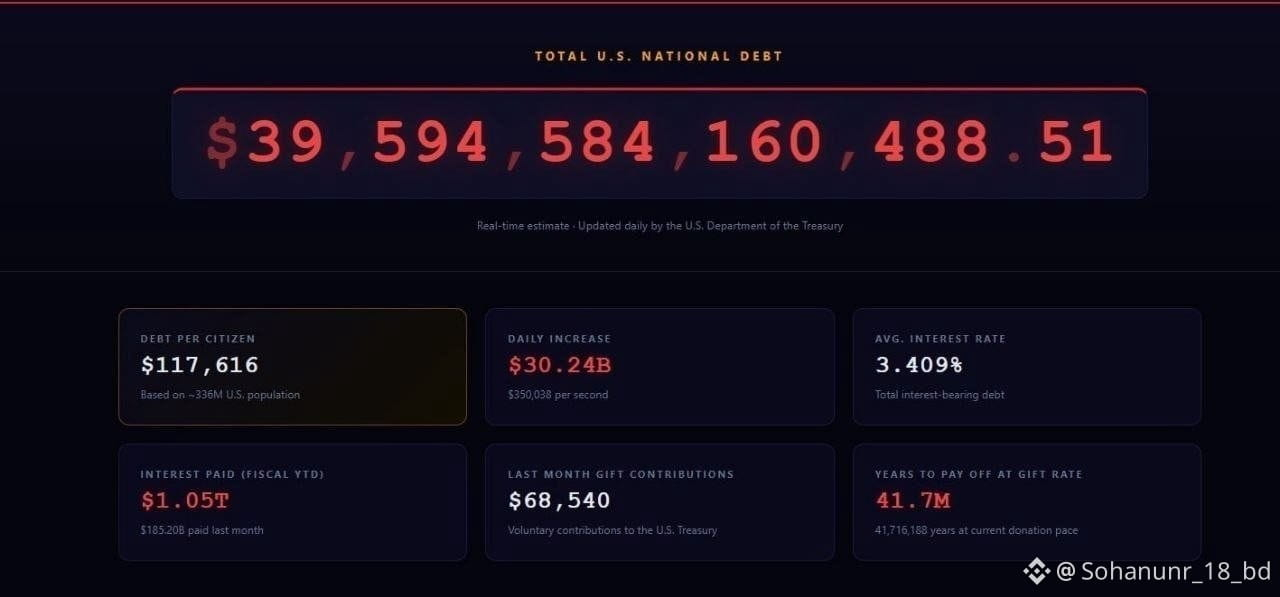Select the Years To Pay Off card
This screenshot has width=1280, height=597.
pyautogui.click(x=1027, y=502)
